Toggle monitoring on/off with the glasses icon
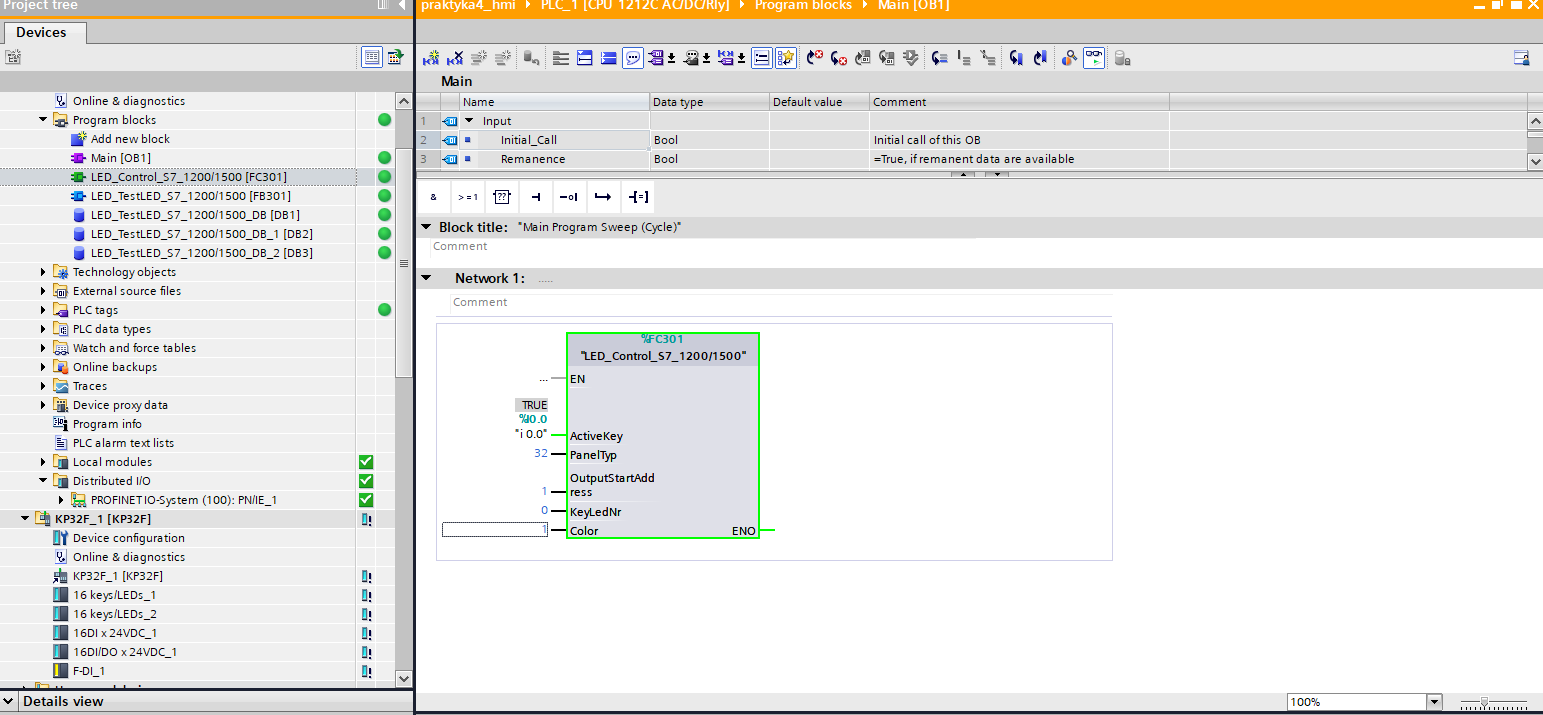Viewport: 1543px width, 715px height. (x=1095, y=58)
